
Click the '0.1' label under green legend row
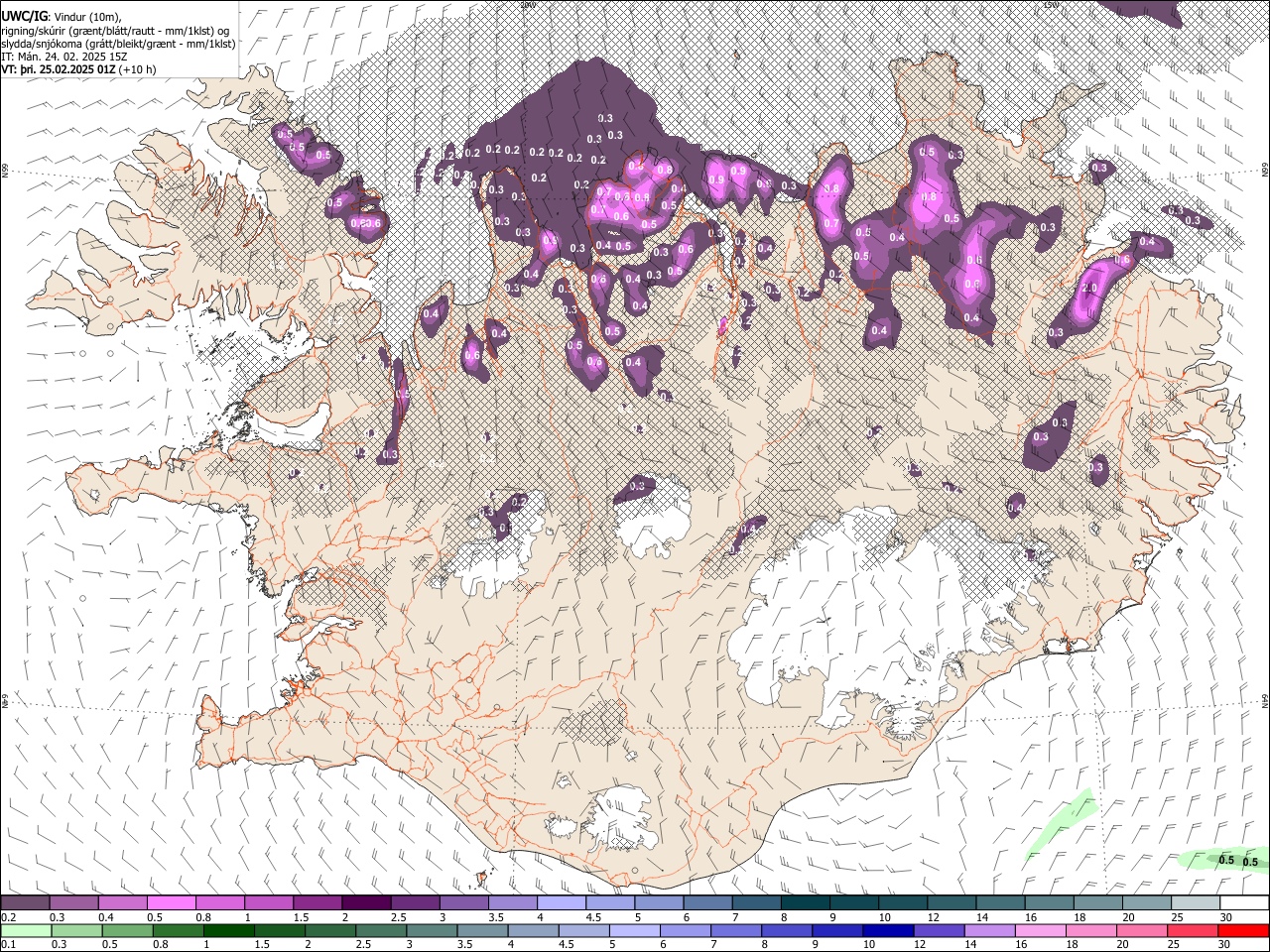coord(8,945)
